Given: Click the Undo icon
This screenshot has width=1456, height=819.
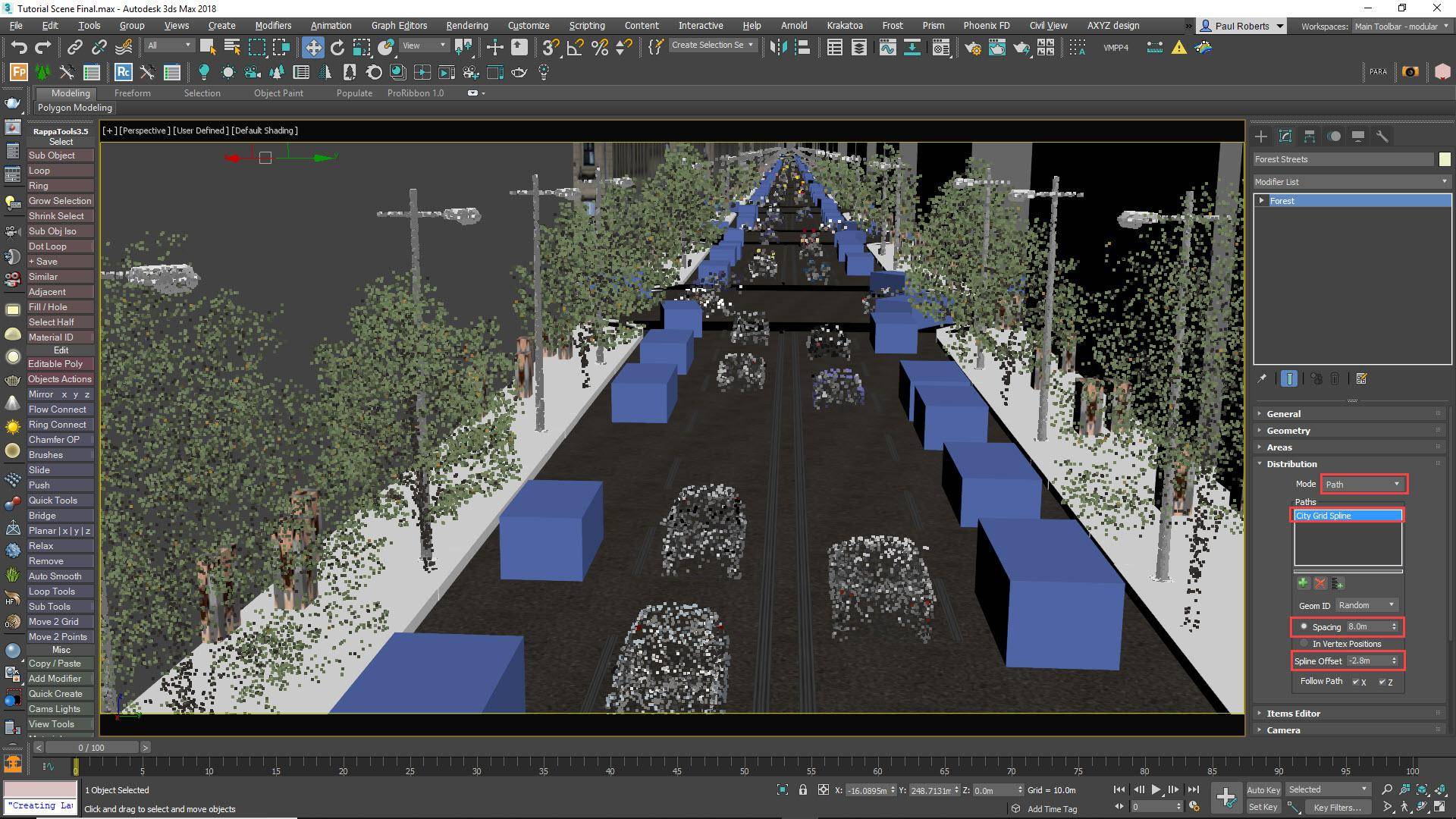Looking at the screenshot, I should (x=20, y=47).
